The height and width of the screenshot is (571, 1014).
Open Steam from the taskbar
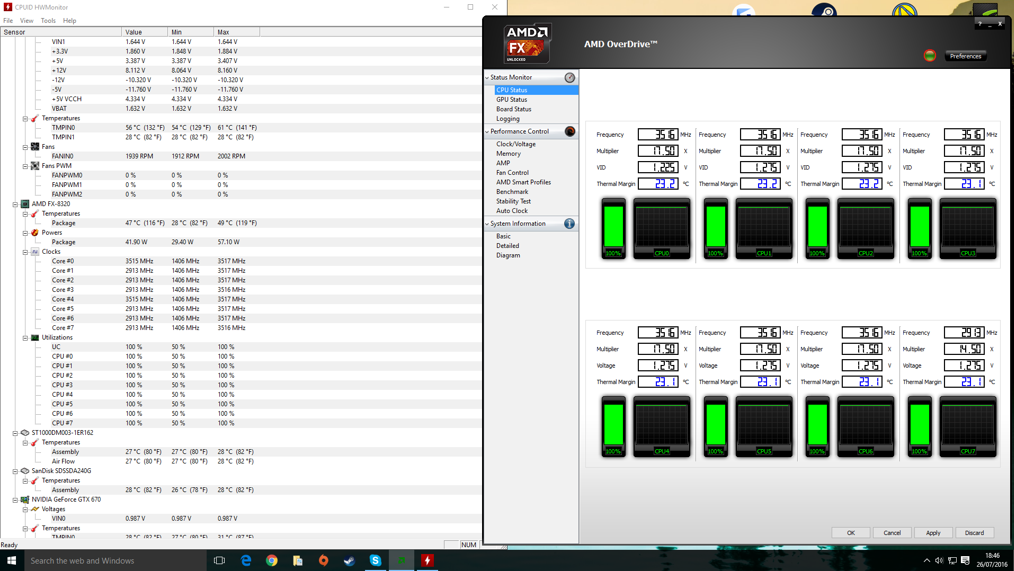pos(349,561)
